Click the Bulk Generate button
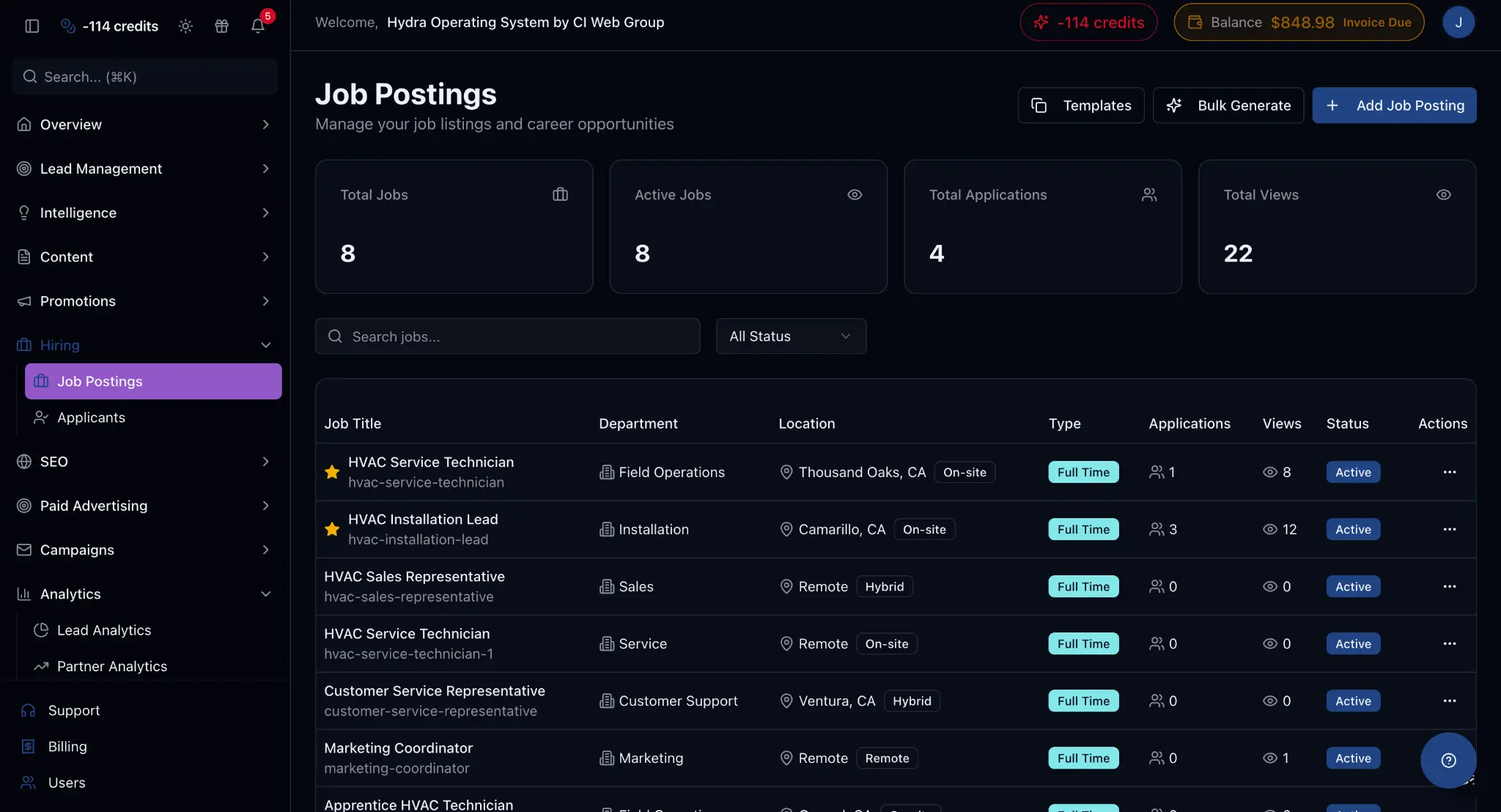 (x=1228, y=106)
